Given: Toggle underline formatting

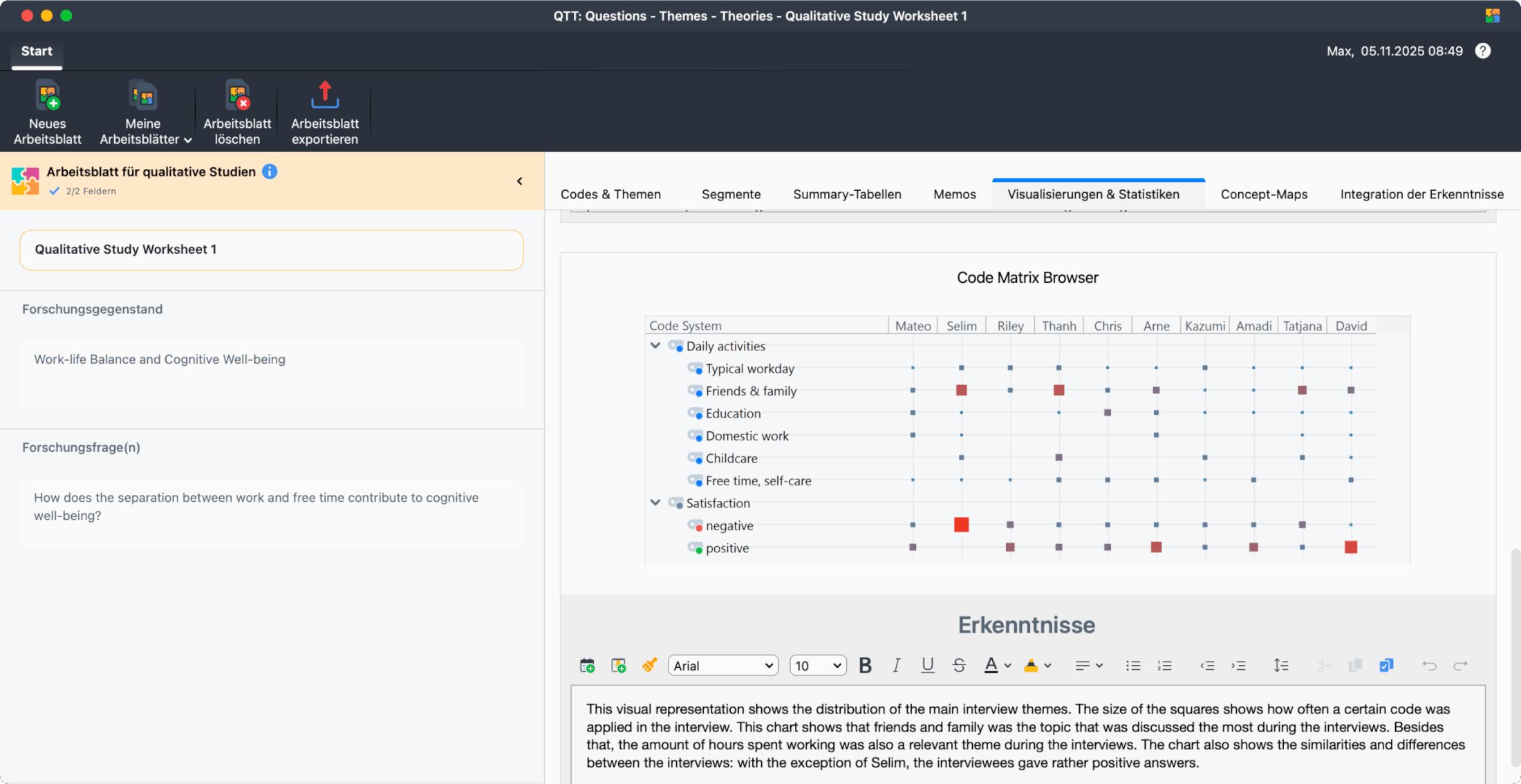Looking at the screenshot, I should pyautogui.click(x=927, y=665).
